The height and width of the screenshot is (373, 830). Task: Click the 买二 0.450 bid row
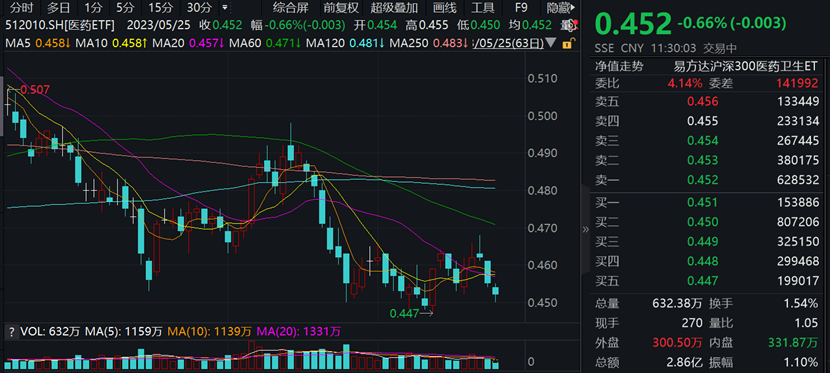click(707, 222)
